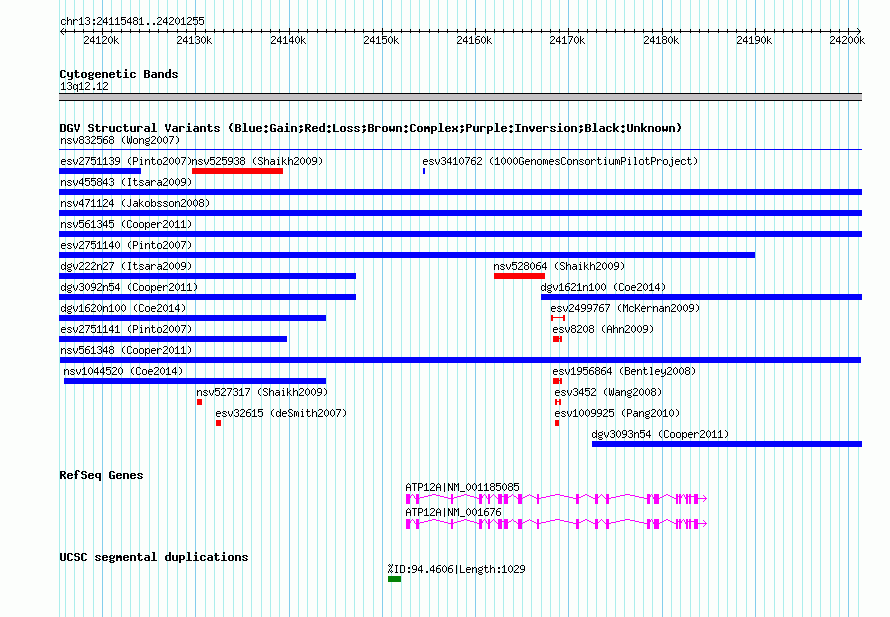The width and height of the screenshot is (890, 617).
Task: Select the esv3452 (Wang2008) label
Action: coord(608,392)
